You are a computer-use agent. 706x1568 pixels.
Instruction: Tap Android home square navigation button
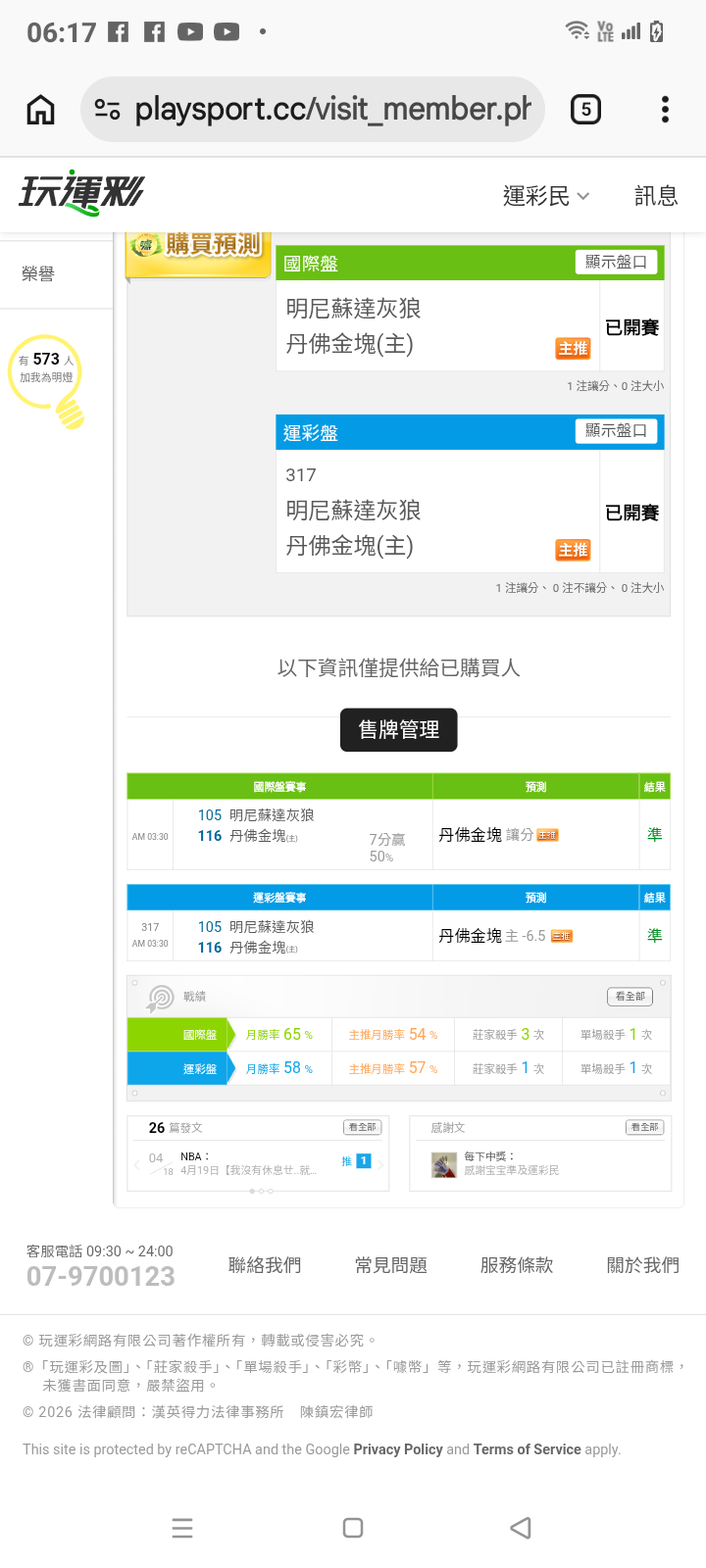click(x=353, y=1528)
